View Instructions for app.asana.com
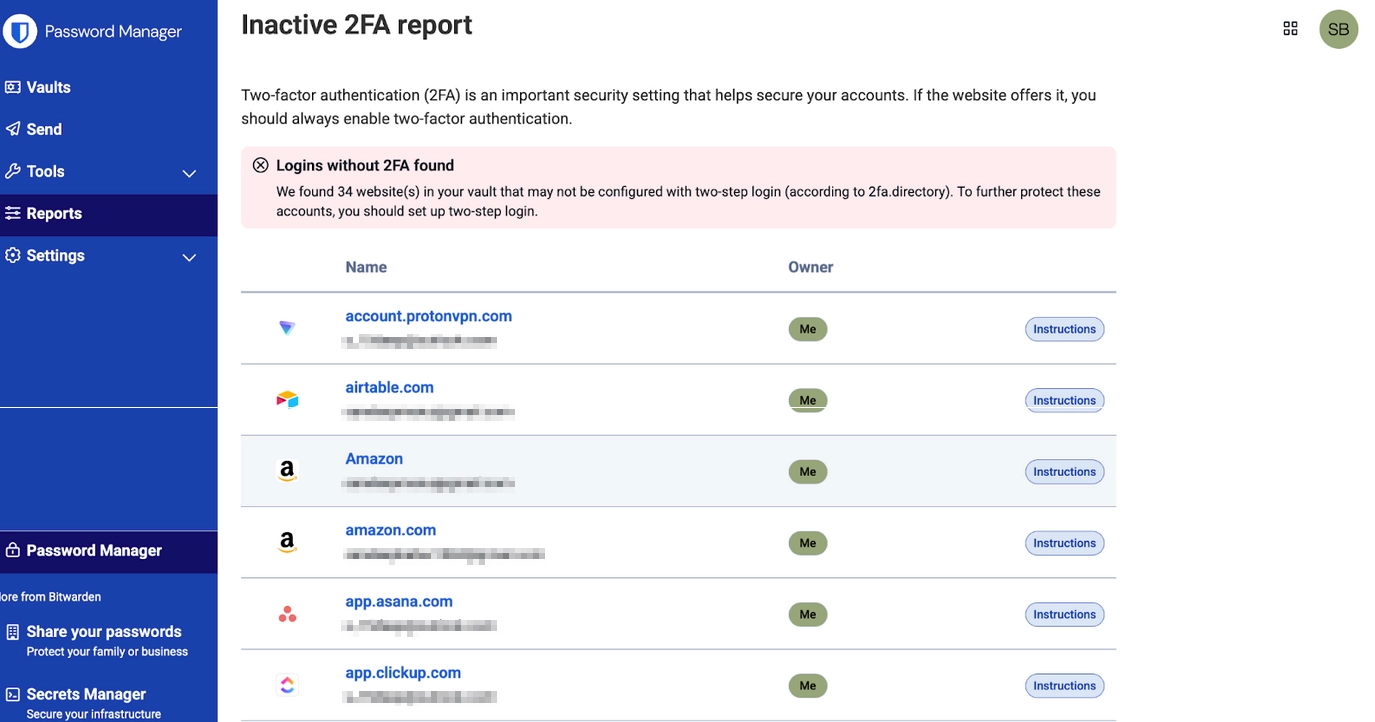Image resolution: width=1375 pixels, height=722 pixels. (x=1064, y=614)
